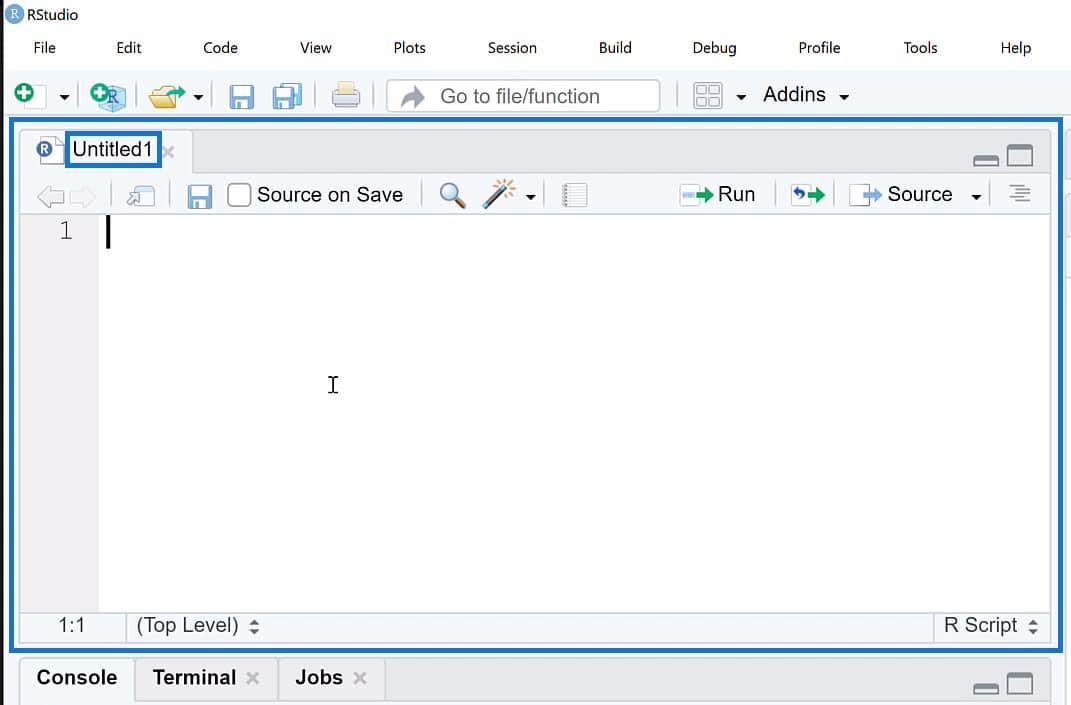Open the (Top Level) scope selector
This screenshot has width=1071, height=705.
[198, 626]
